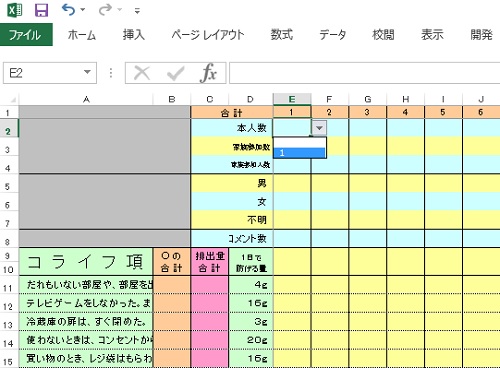
Task: Click the Undo arrow icon
Action: click(x=68, y=10)
